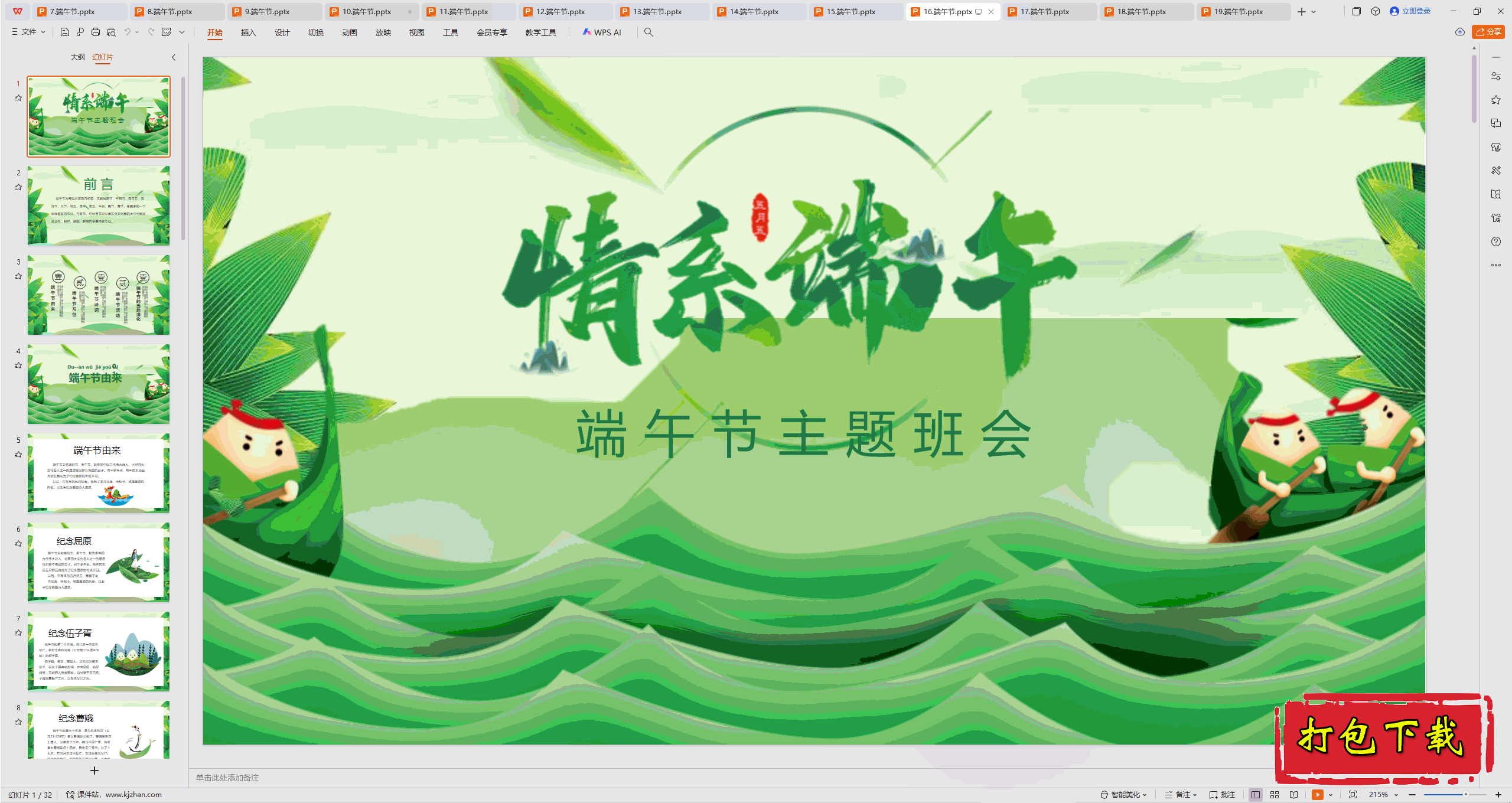The image size is (1512, 803).
Task: Collapse the slide thumbnail panel chevron
Action: click(174, 57)
